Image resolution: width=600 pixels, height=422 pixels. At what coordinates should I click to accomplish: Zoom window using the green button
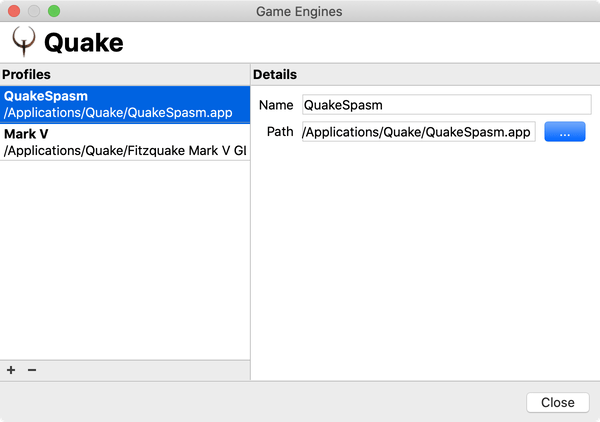(x=54, y=11)
